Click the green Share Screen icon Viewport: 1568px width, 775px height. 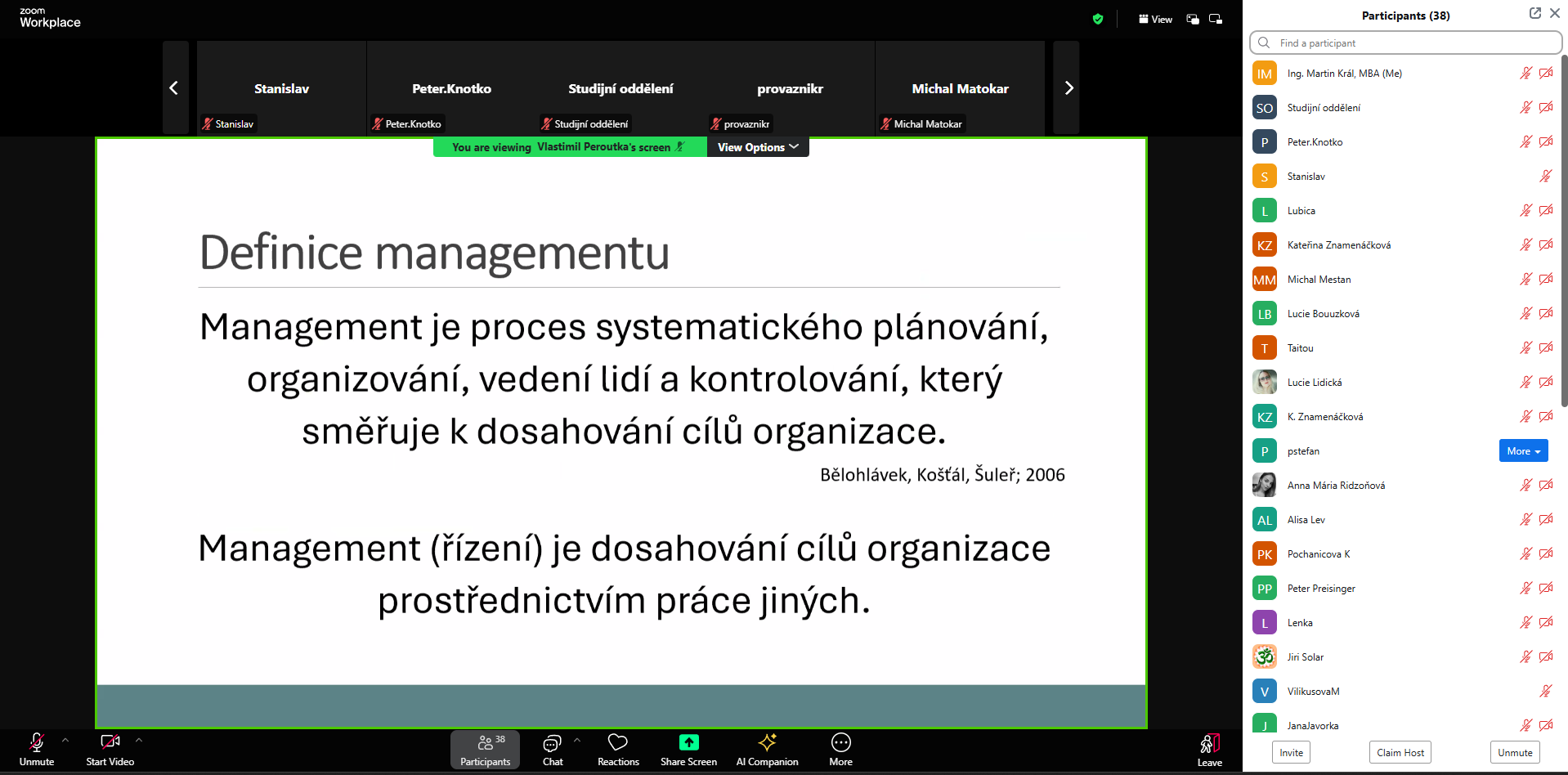688,742
